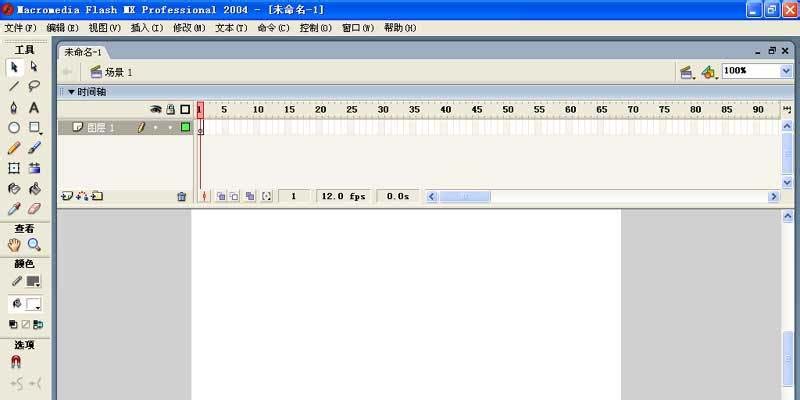Select the Fill Transform tool
Screen dimensions: 800x400
point(34,168)
